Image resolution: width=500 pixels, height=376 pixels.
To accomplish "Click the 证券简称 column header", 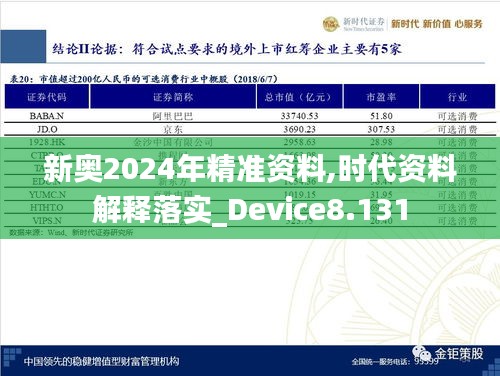I will [x=173, y=97].
